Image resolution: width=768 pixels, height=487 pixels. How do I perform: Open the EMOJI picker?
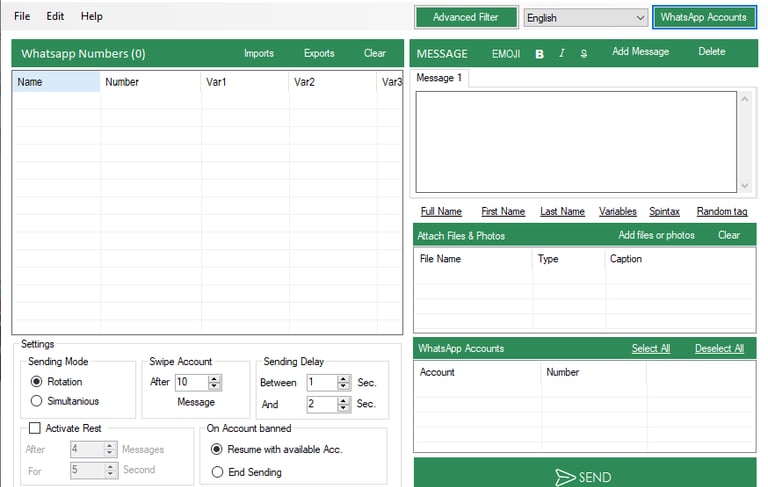506,54
